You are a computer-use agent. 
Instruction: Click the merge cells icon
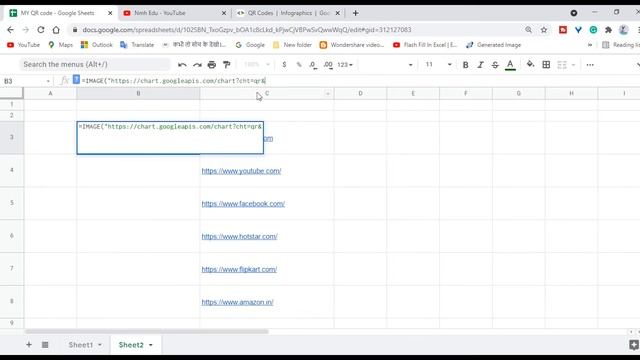562,64
